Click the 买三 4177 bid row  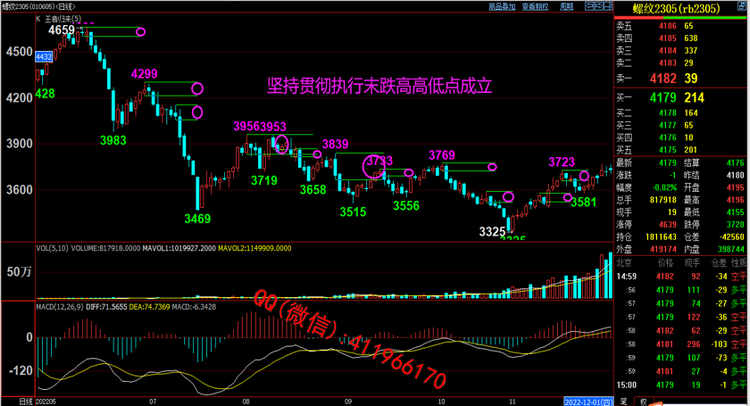pyautogui.click(x=681, y=126)
